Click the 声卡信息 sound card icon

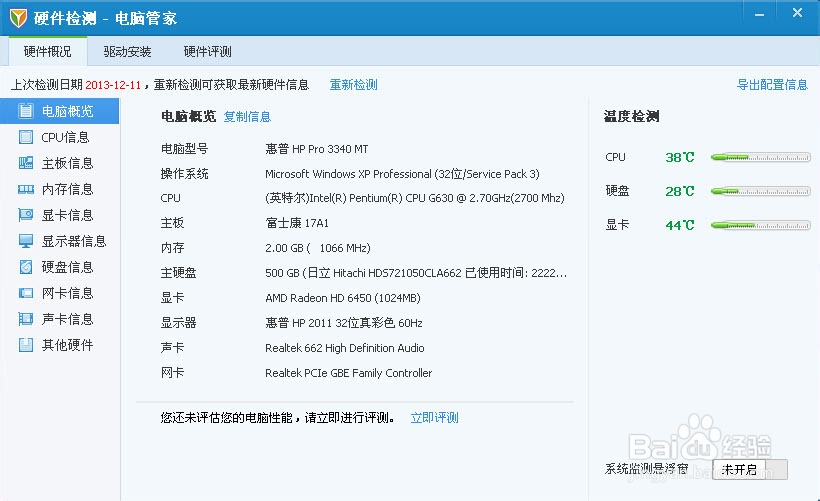click(26, 319)
